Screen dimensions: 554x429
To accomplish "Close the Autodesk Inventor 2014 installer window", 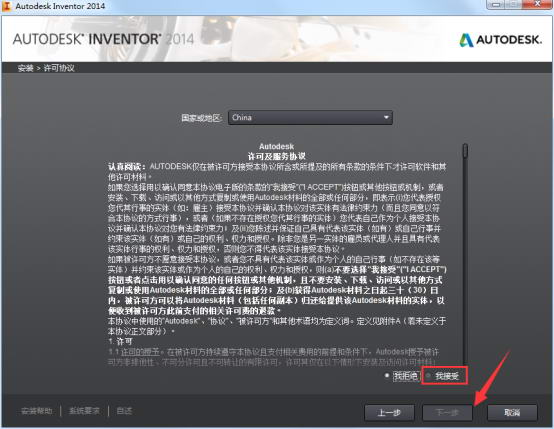I will (537, 4).
